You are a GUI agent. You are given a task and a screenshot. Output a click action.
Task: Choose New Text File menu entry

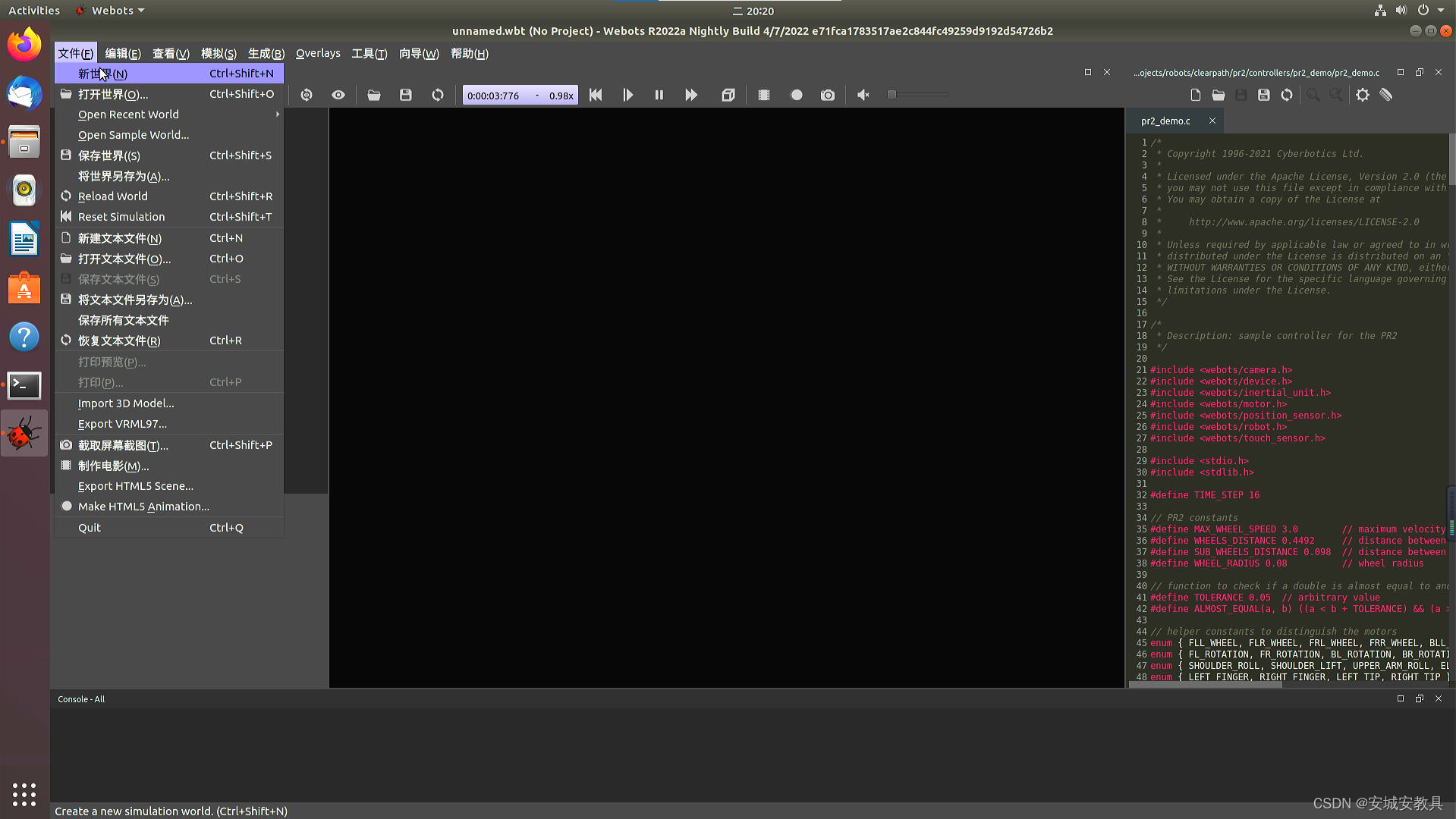pyautogui.click(x=169, y=238)
